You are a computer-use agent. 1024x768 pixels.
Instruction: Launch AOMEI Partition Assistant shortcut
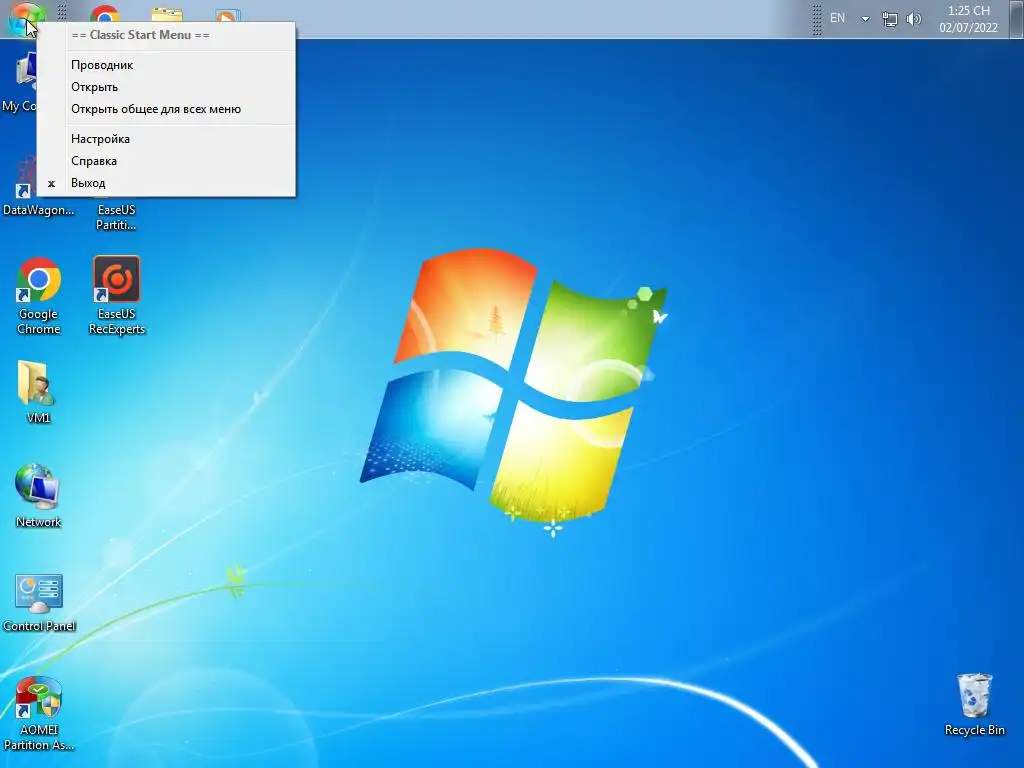pyautogui.click(x=39, y=713)
